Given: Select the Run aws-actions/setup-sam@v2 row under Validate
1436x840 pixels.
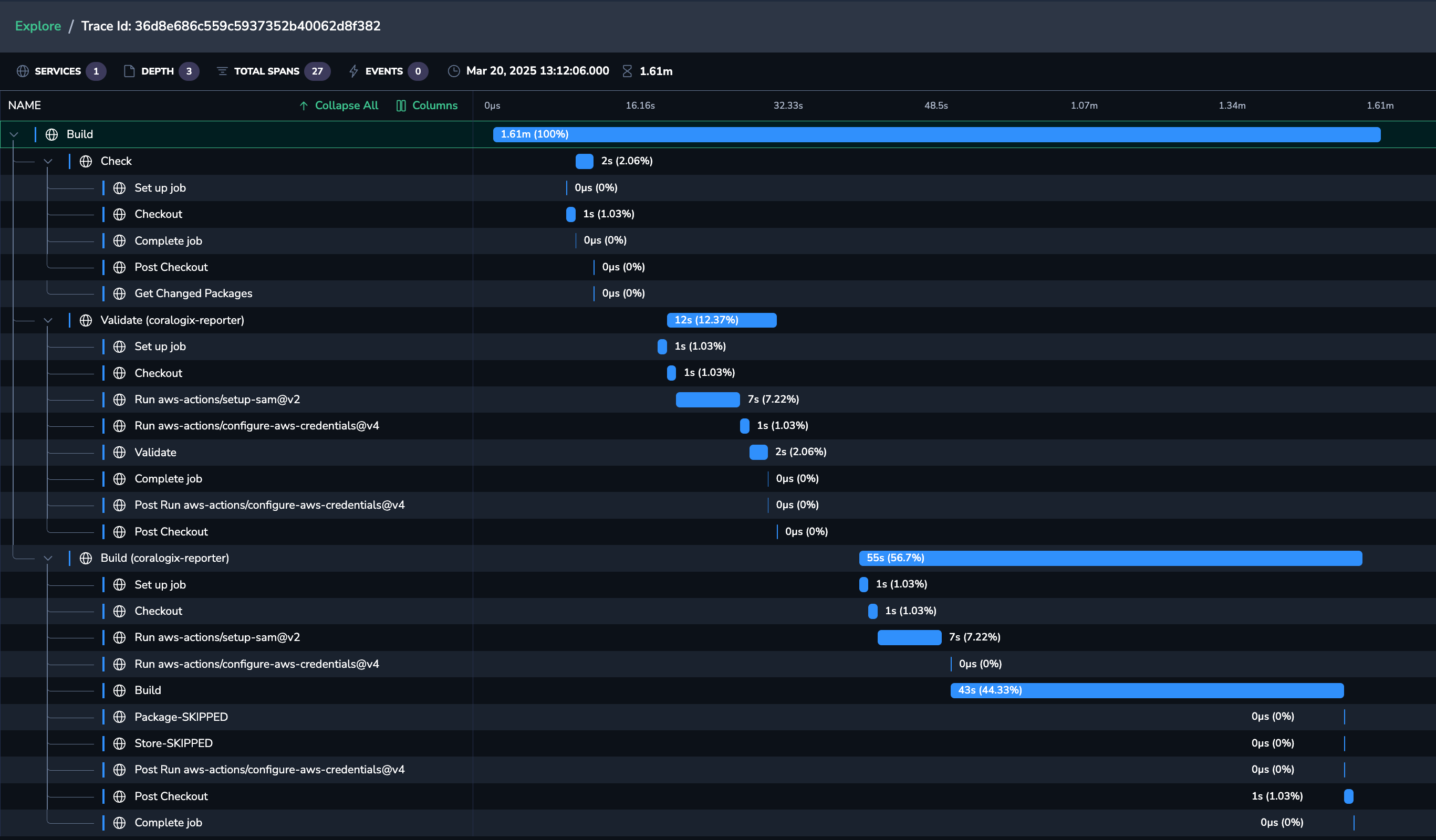Looking at the screenshot, I should pyautogui.click(x=217, y=399).
